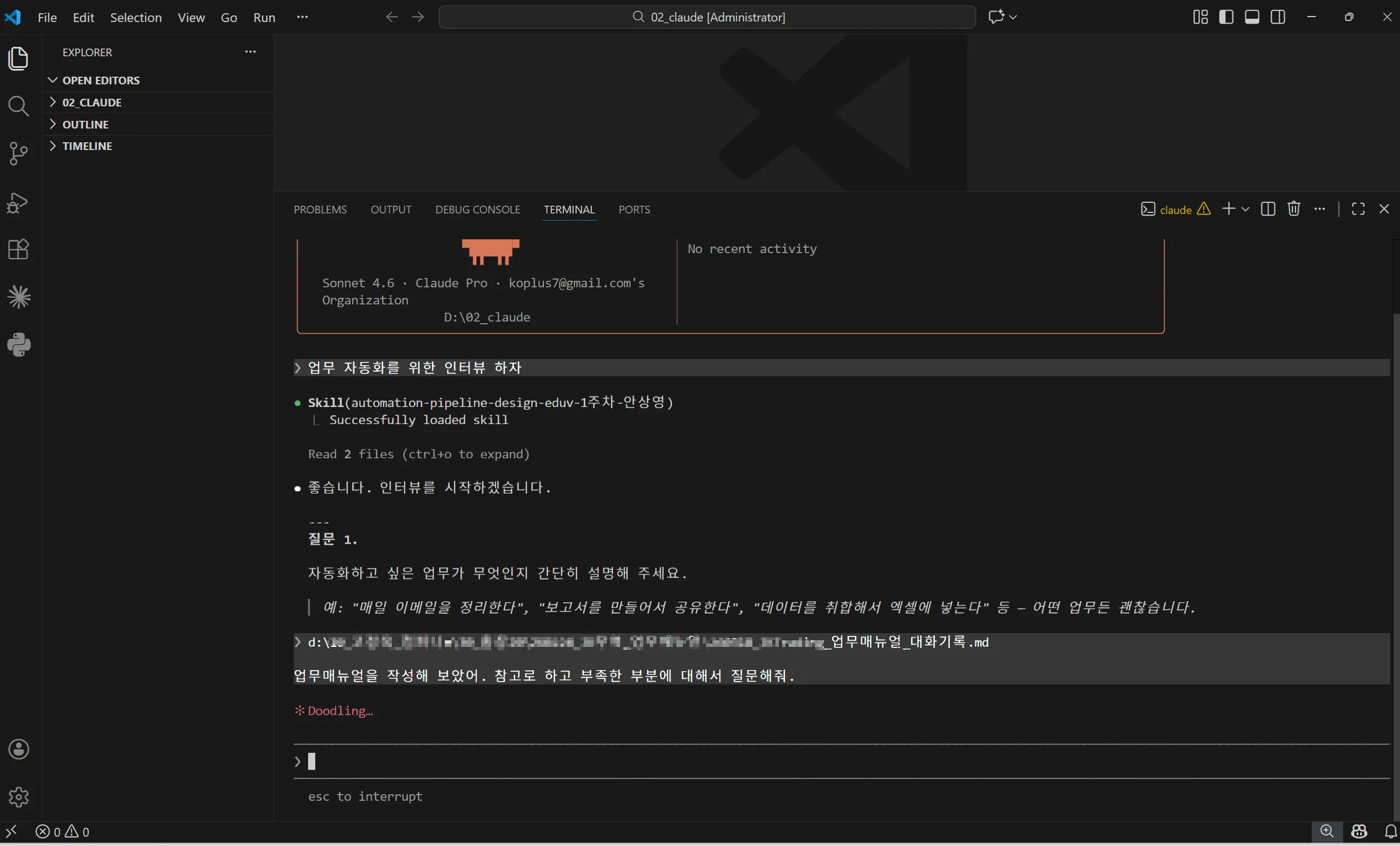Select the Run and Debug icon
The height and width of the screenshot is (846, 1400).
pyautogui.click(x=19, y=203)
